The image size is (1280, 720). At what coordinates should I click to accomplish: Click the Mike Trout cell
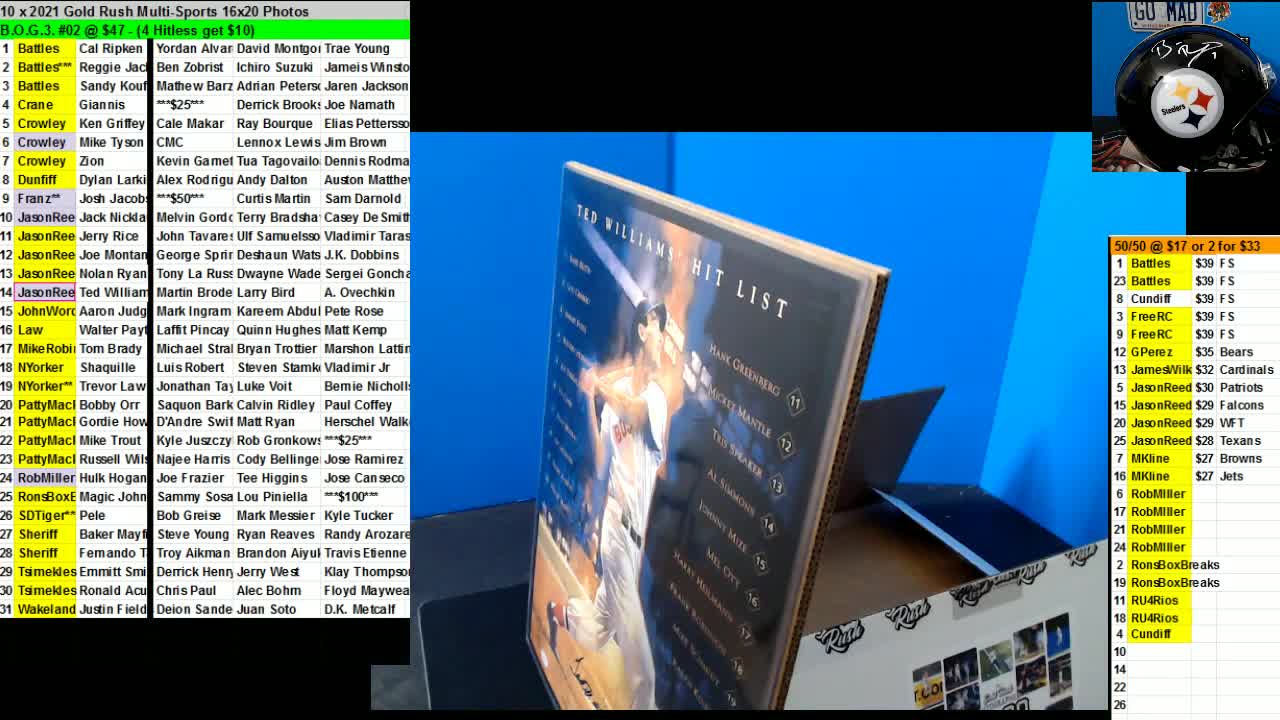112,440
